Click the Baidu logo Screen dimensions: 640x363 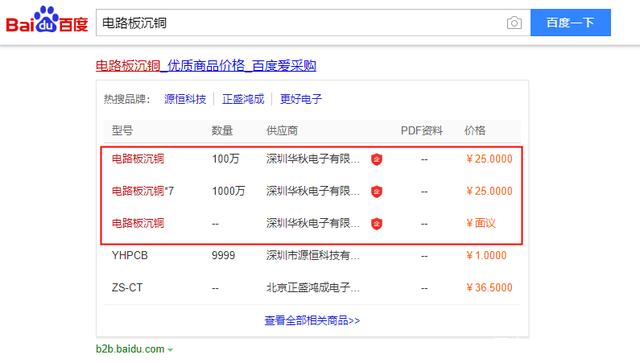pos(47,20)
